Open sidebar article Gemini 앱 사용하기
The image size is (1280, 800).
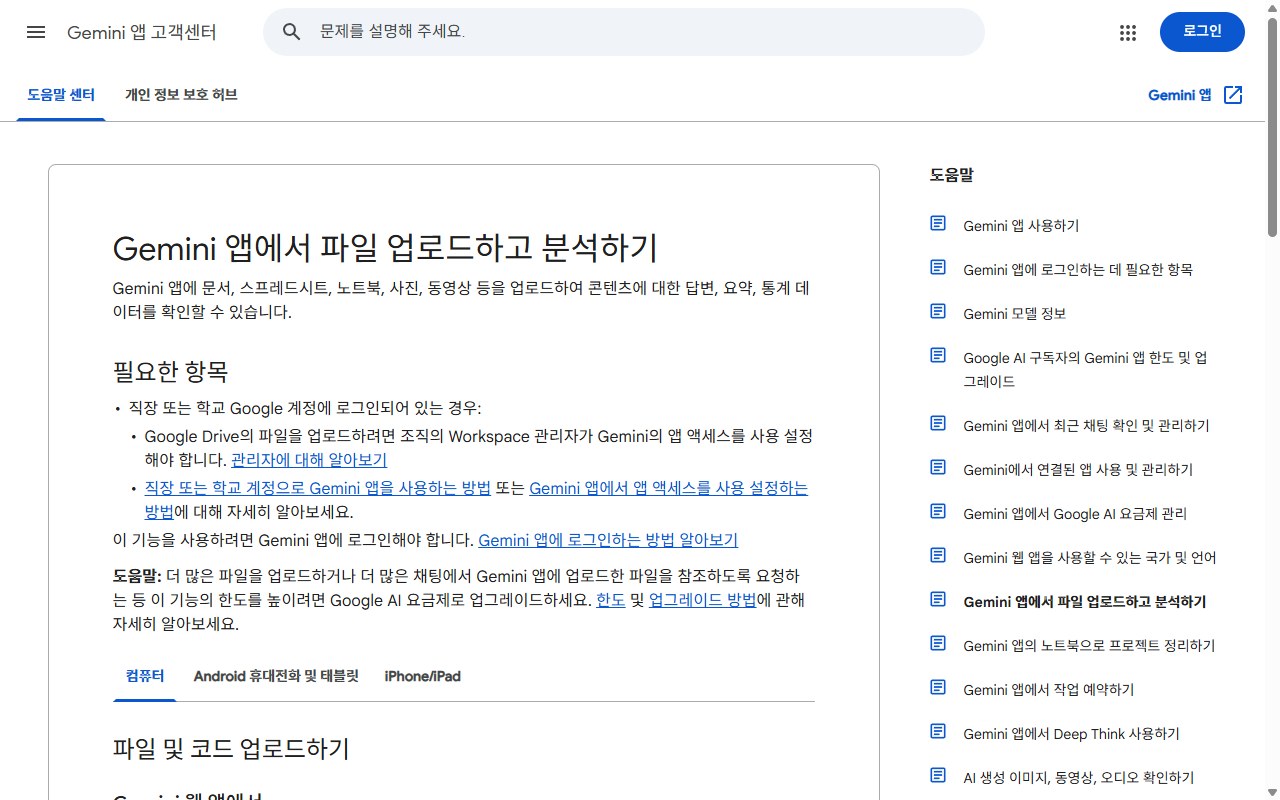click(1021, 225)
